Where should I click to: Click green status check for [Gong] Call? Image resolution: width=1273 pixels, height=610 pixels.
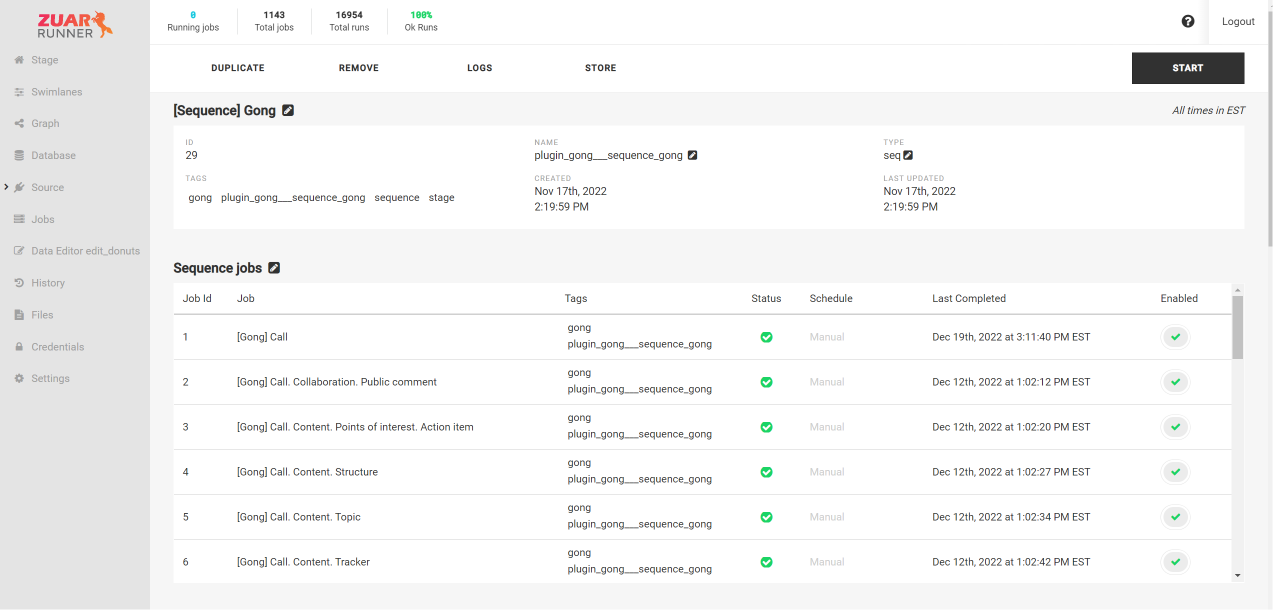click(766, 337)
